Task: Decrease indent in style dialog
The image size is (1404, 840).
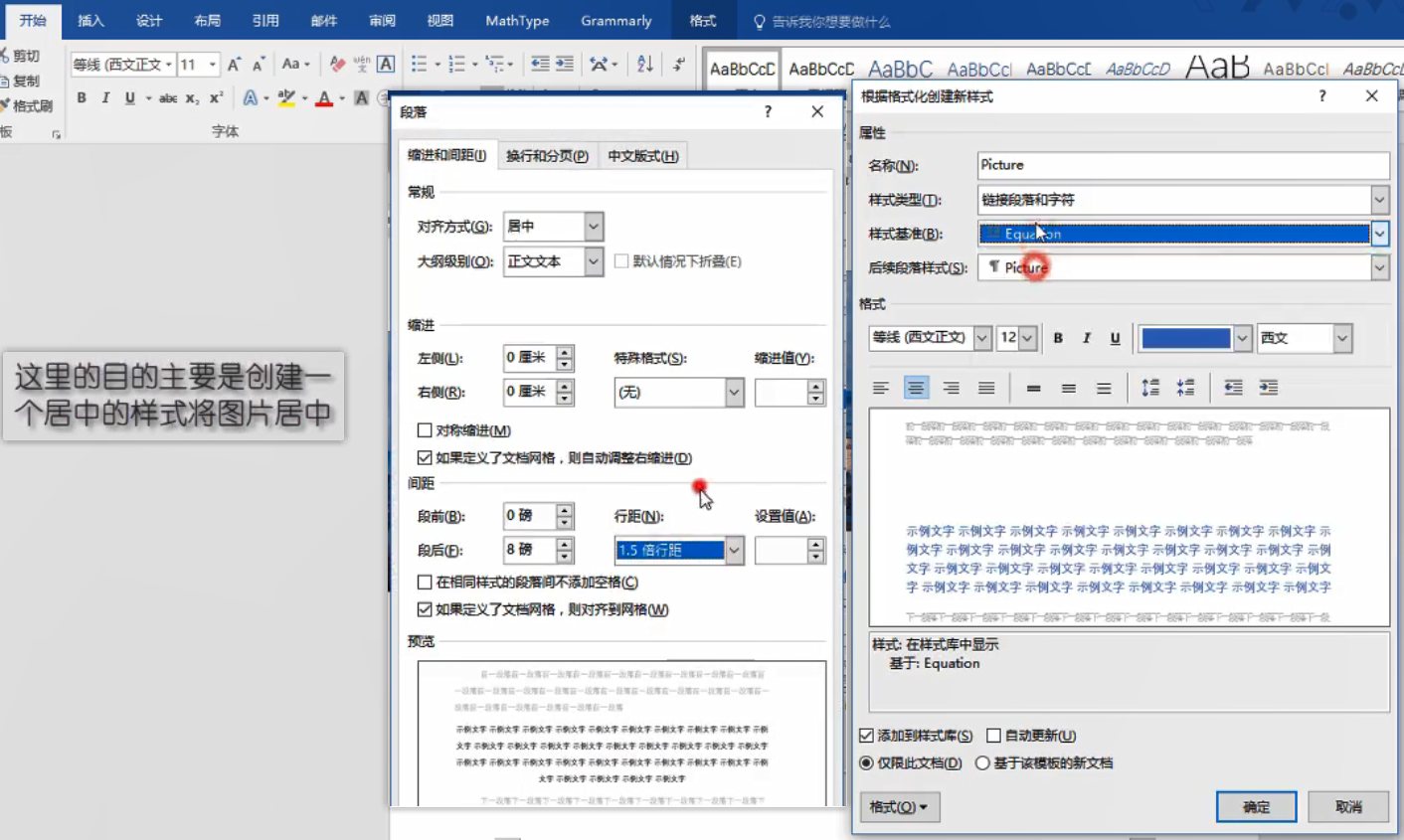Action: click(1233, 388)
